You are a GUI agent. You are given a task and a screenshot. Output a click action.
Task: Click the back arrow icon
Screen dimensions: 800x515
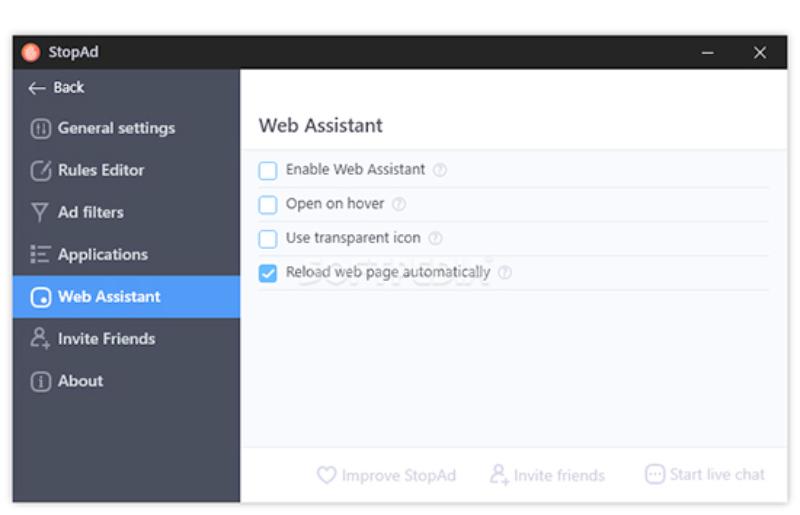37,88
